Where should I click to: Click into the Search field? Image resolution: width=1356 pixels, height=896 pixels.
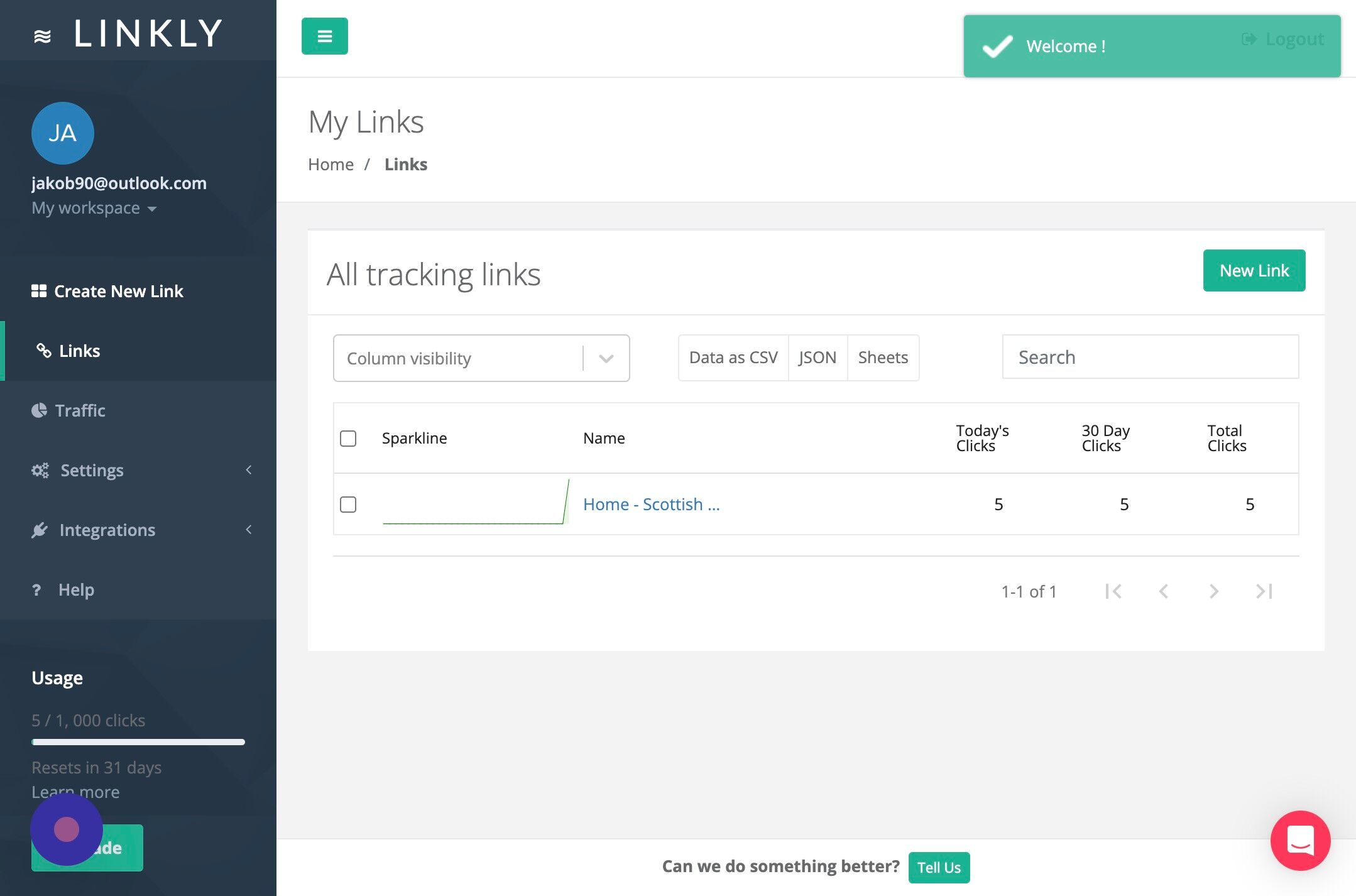coord(1150,357)
